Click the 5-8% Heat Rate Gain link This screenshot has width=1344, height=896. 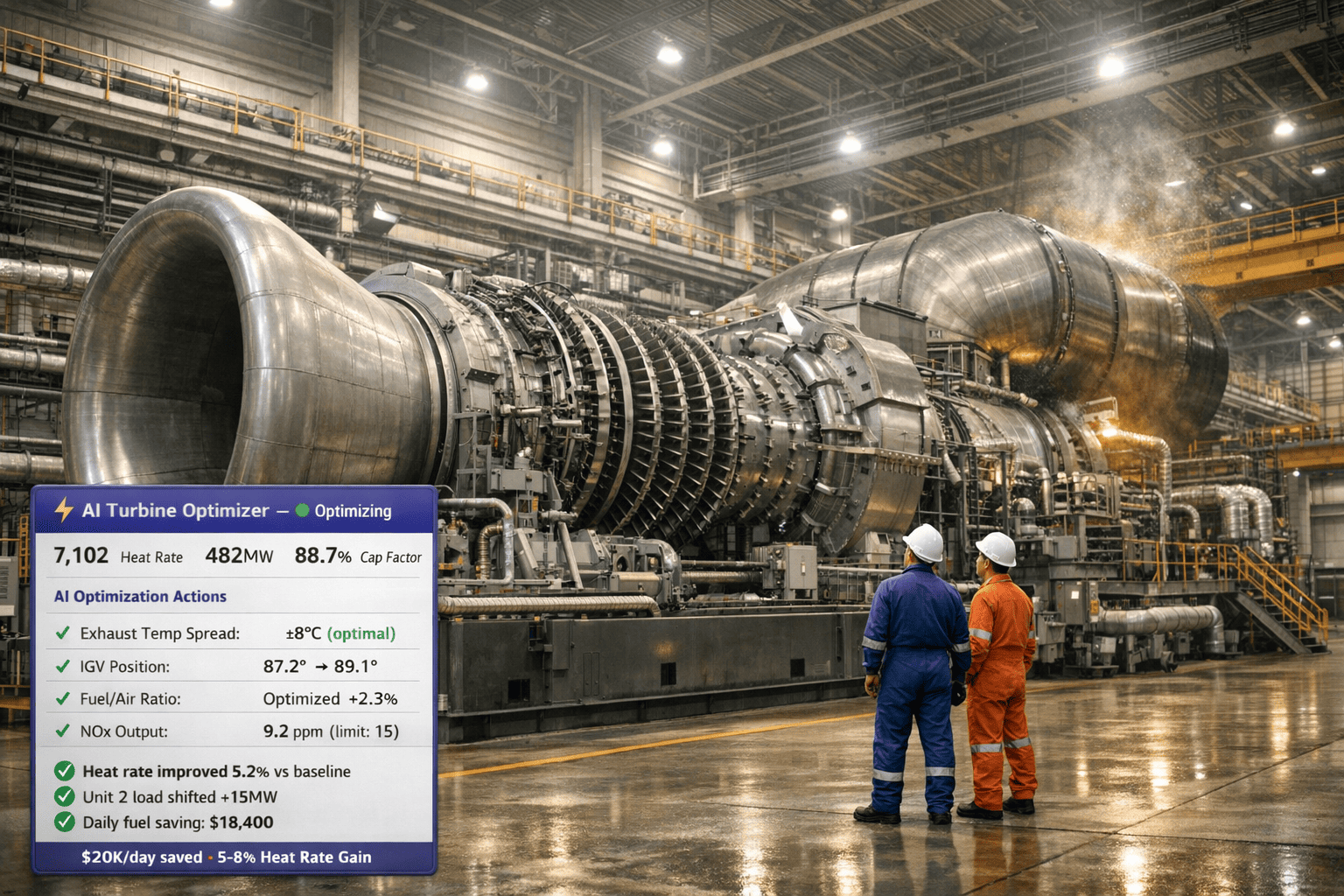tap(295, 857)
